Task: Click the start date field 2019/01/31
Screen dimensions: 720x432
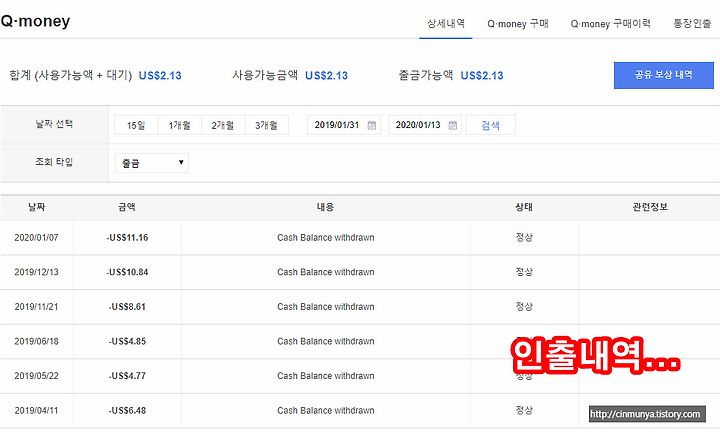Action: point(344,125)
